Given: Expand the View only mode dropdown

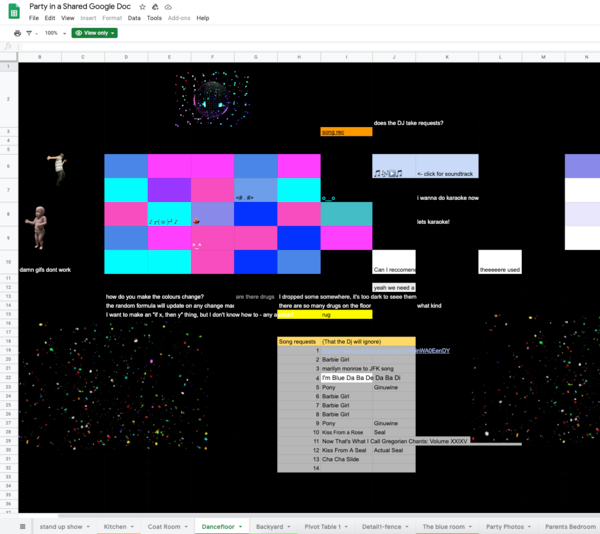Looking at the screenshot, I should click(95, 33).
